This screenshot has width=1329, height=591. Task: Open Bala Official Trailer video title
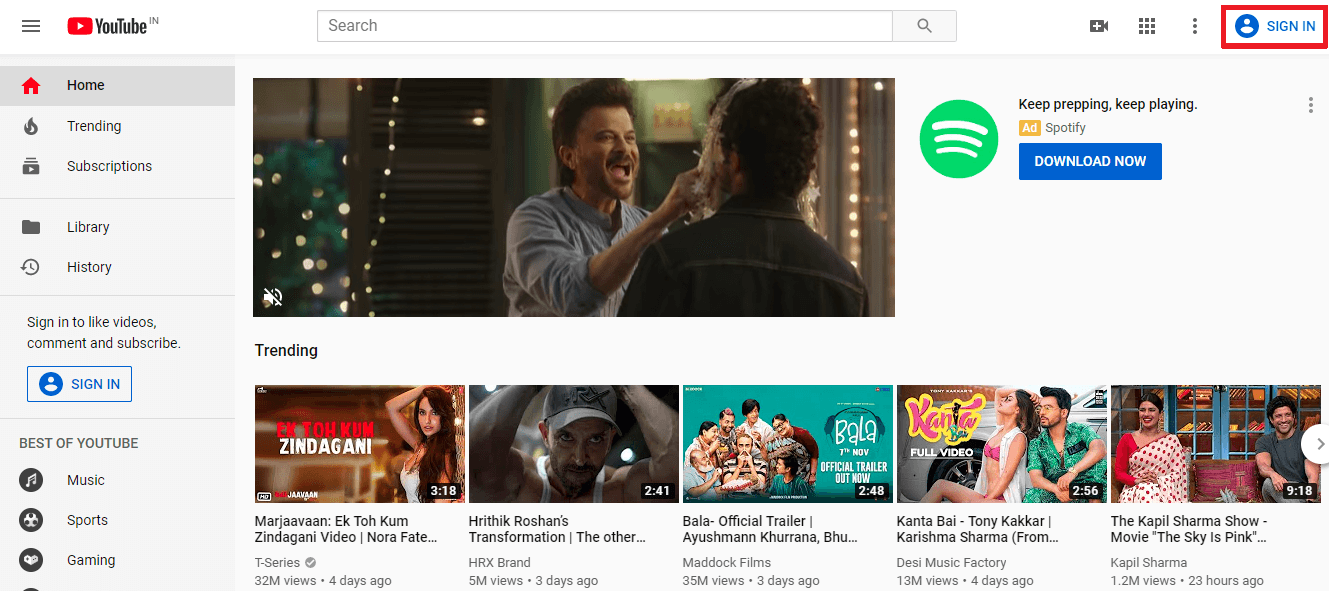point(770,529)
